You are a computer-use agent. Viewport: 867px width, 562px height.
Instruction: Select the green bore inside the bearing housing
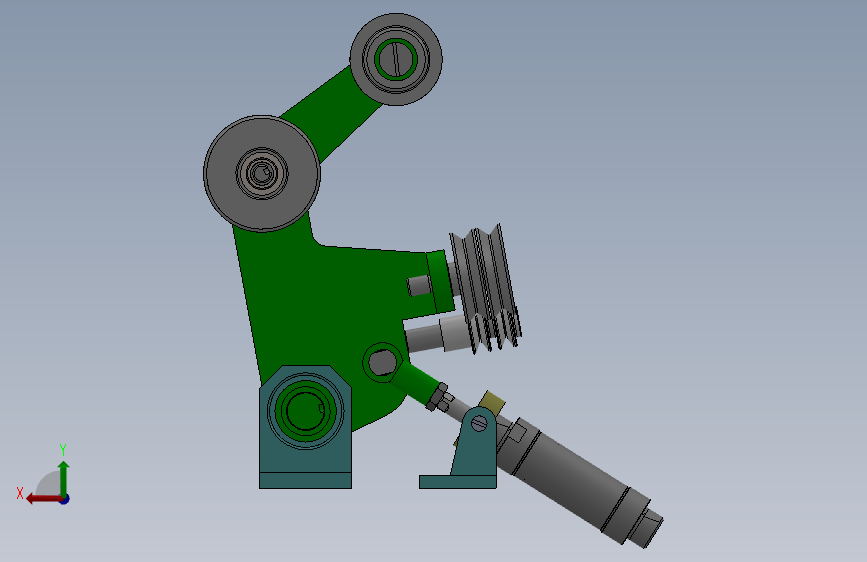pyautogui.click(x=305, y=412)
